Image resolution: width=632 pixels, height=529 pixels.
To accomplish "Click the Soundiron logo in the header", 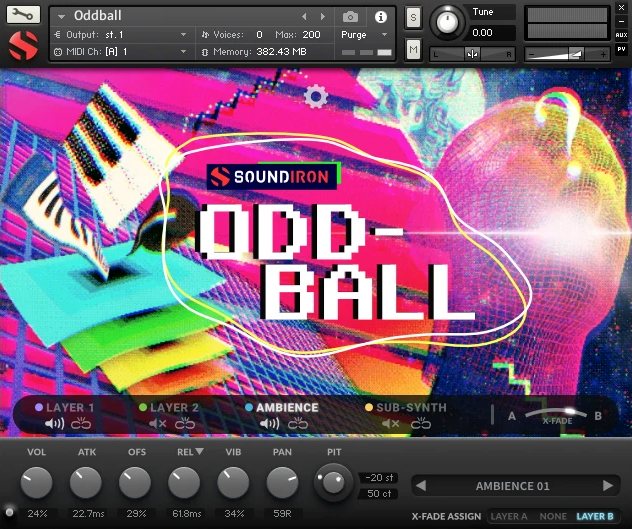I will 23,46.
